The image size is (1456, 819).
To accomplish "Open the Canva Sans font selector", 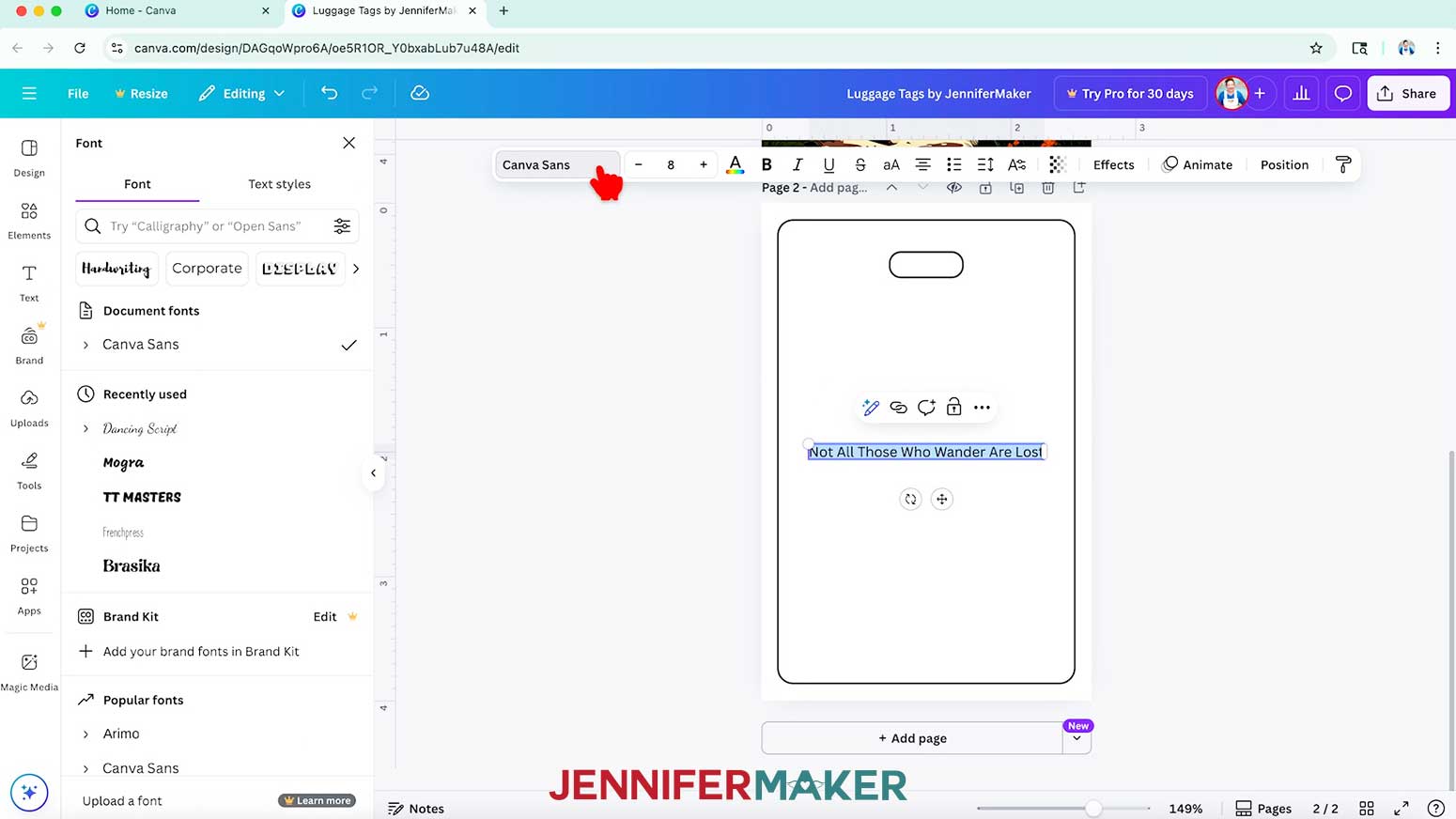I will pos(557,164).
